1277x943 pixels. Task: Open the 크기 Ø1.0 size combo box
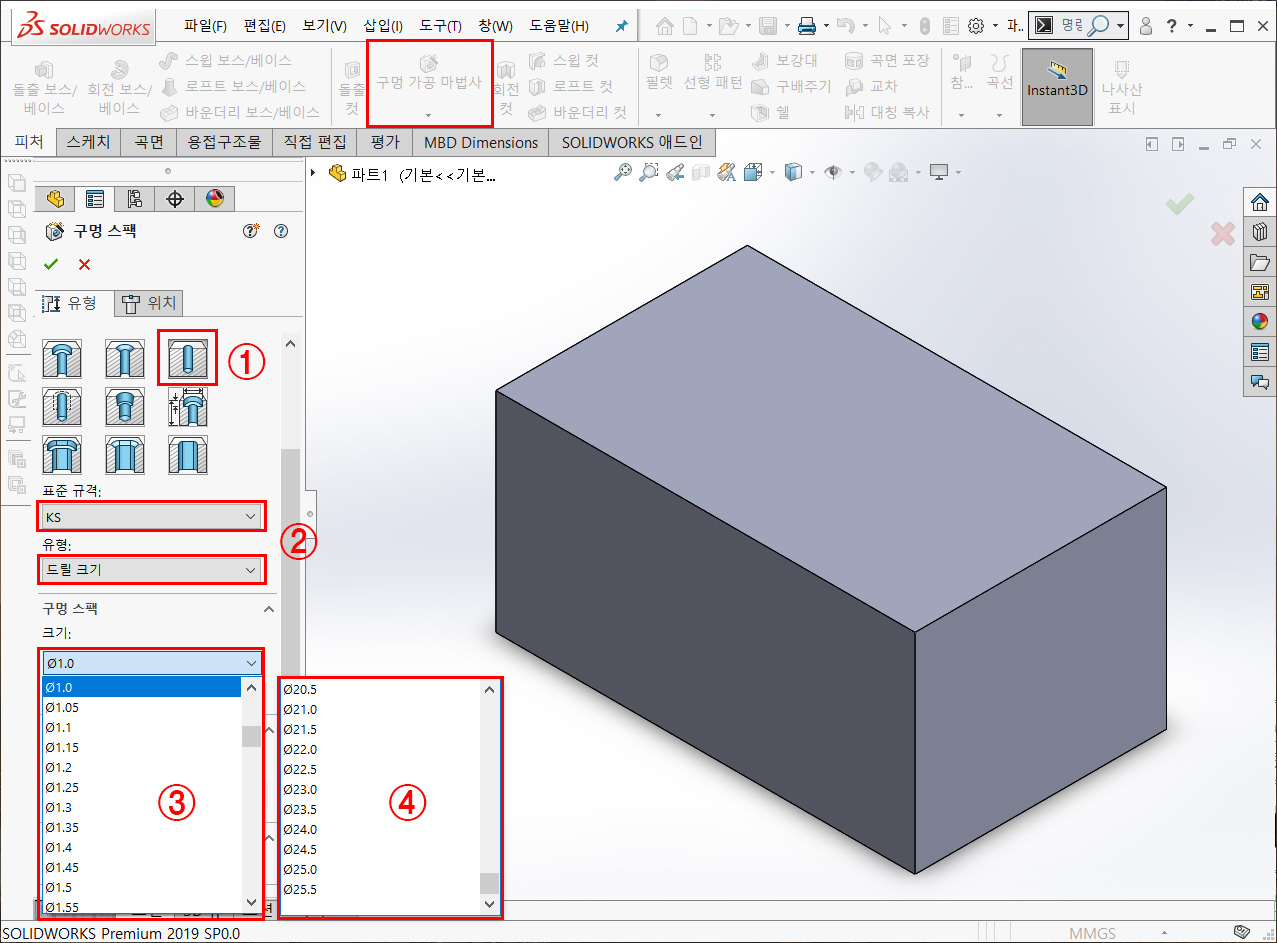pyautogui.click(x=151, y=662)
